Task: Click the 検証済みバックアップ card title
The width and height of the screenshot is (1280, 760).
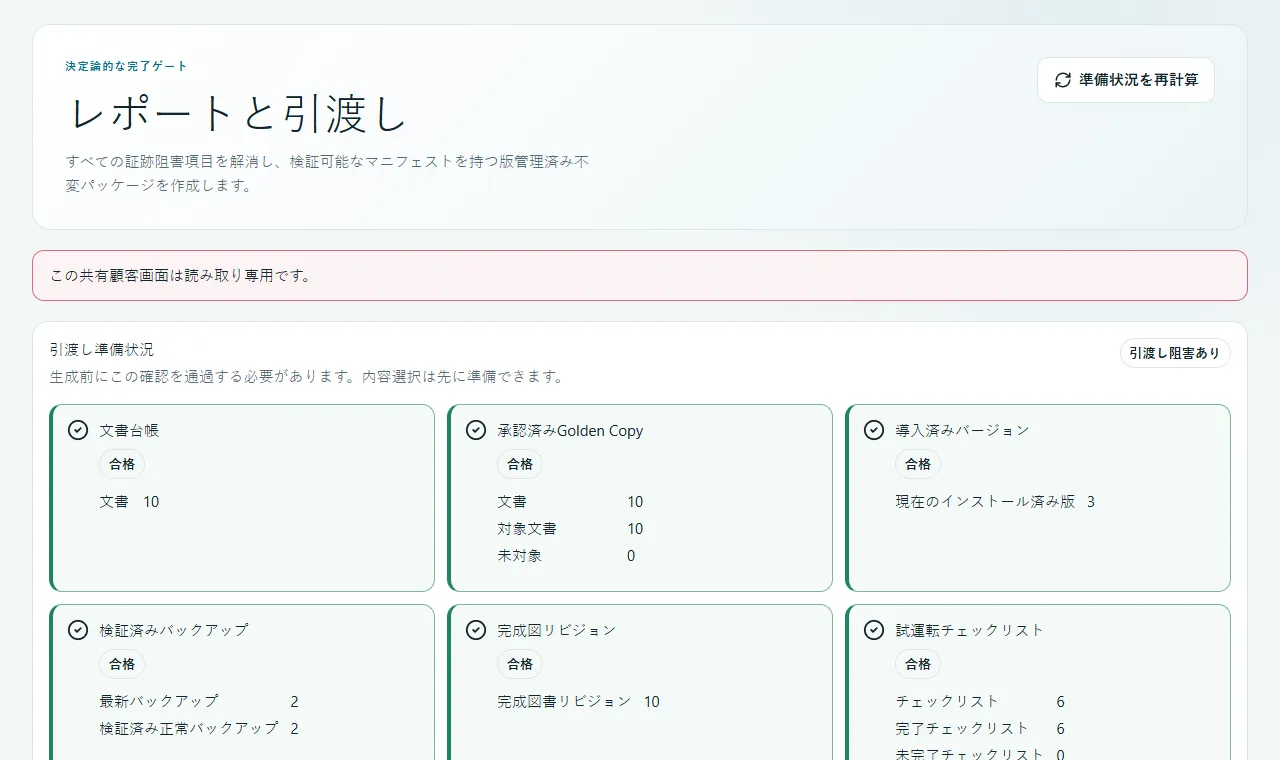Action: click(174, 631)
